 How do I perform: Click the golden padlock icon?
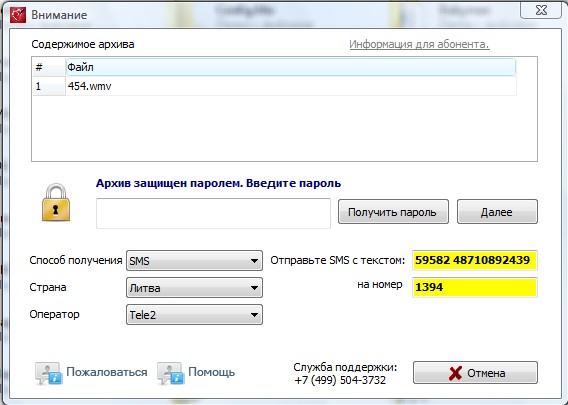click(x=56, y=202)
